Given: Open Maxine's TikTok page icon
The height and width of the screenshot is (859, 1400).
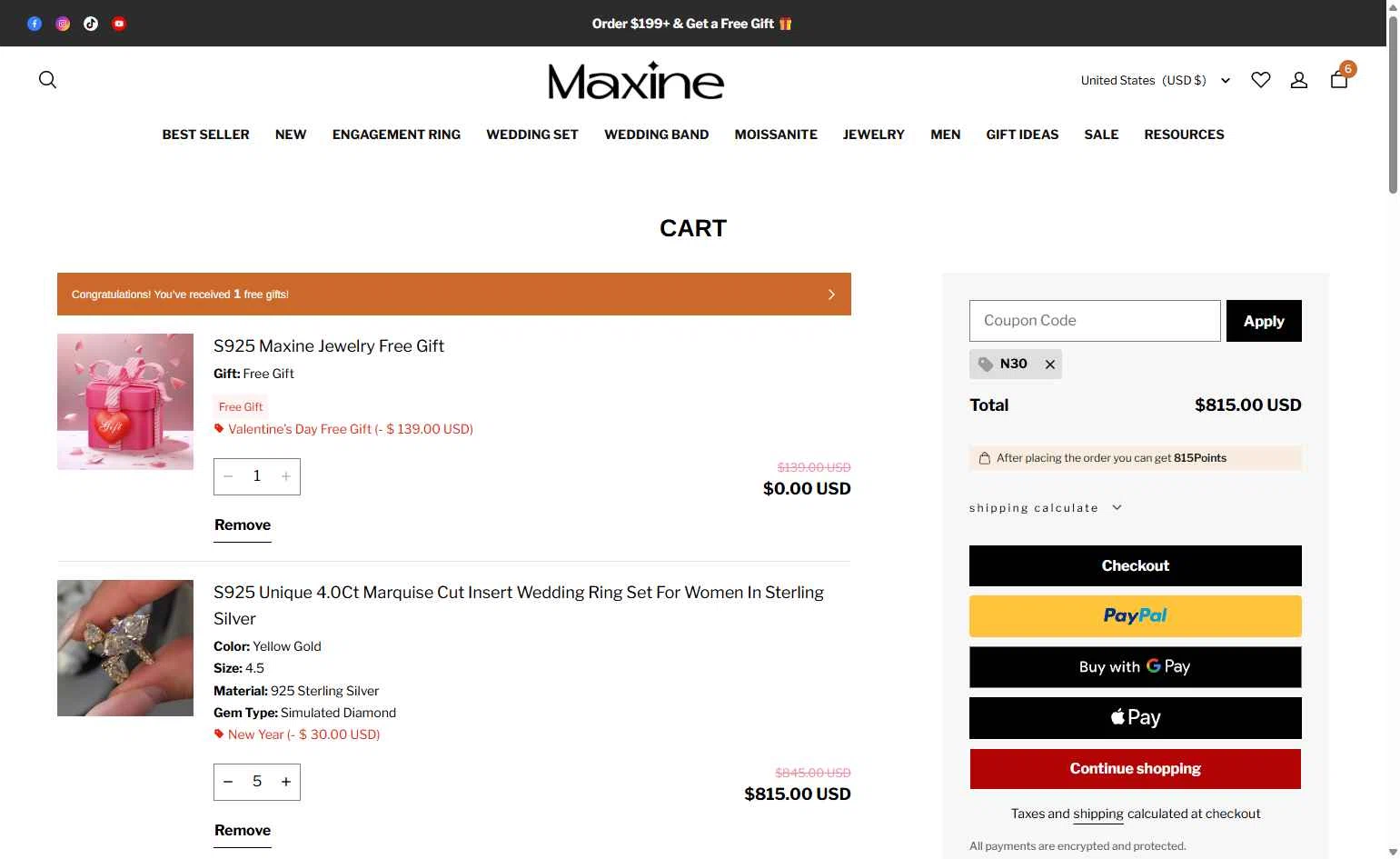Looking at the screenshot, I should coord(91,24).
